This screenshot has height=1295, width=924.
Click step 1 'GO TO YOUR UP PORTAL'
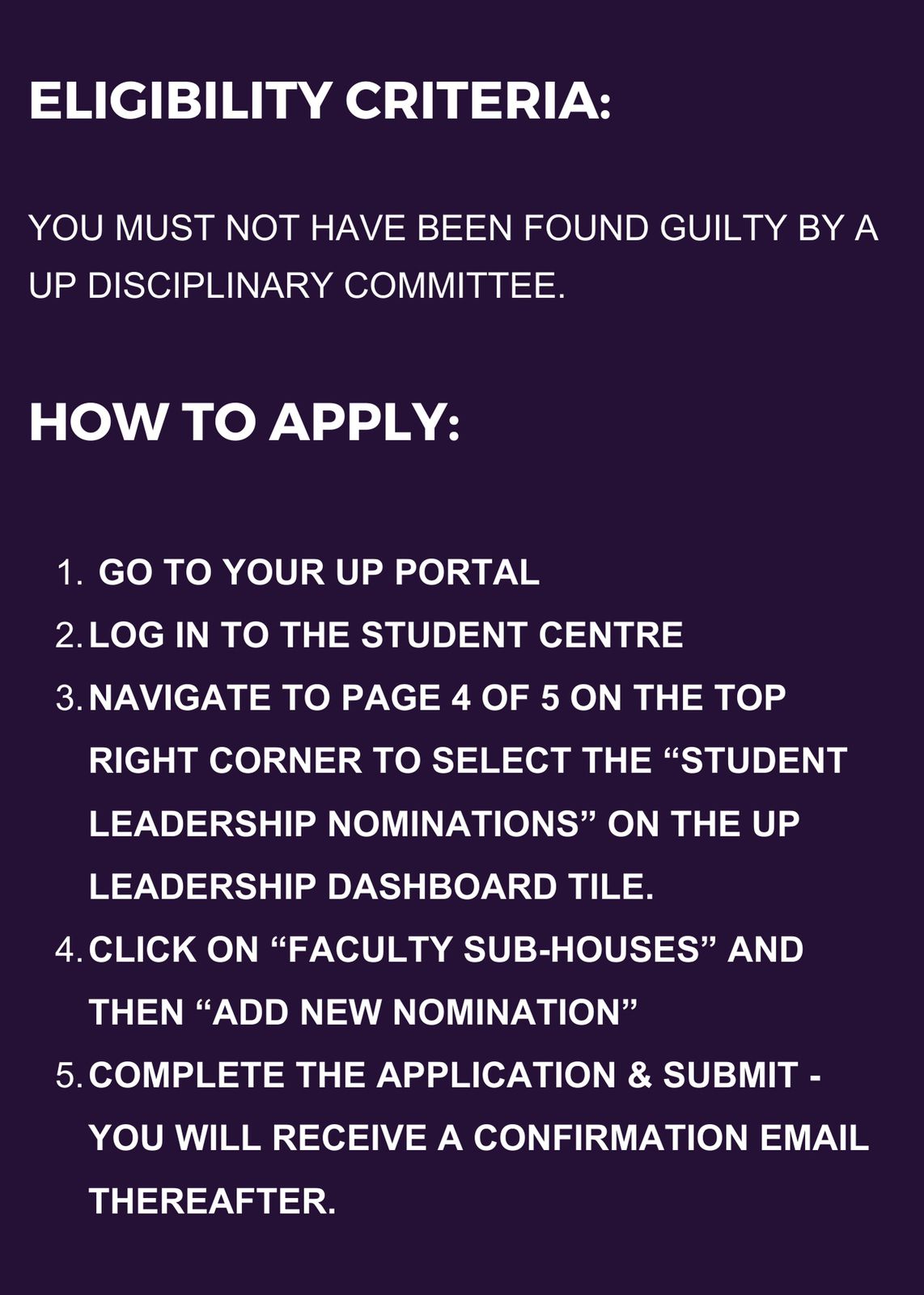click(x=318, y=572)
